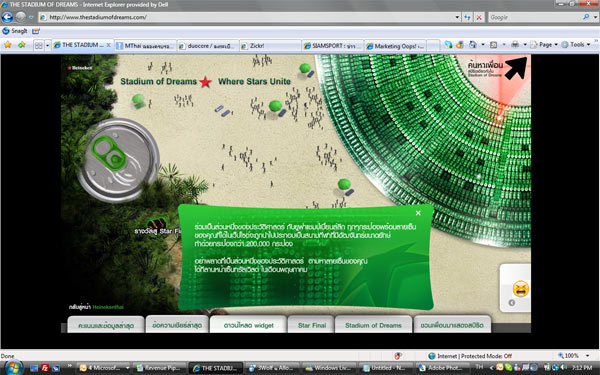Image resolution: width=600 pixels, height=375 pixels.
Task: Click the address bar URL field
Action: coord(245,17)
